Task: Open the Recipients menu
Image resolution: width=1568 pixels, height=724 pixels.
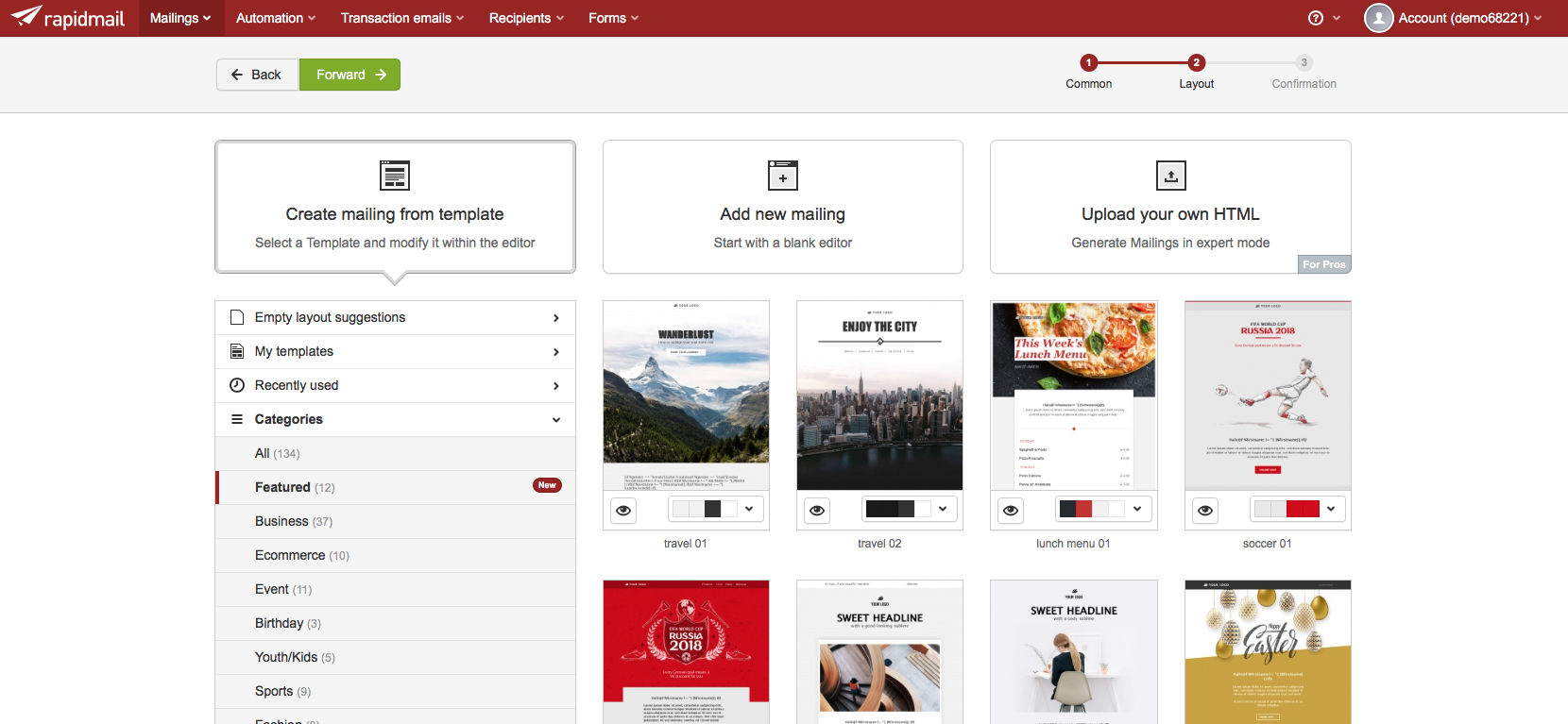Action: point(526,18)
